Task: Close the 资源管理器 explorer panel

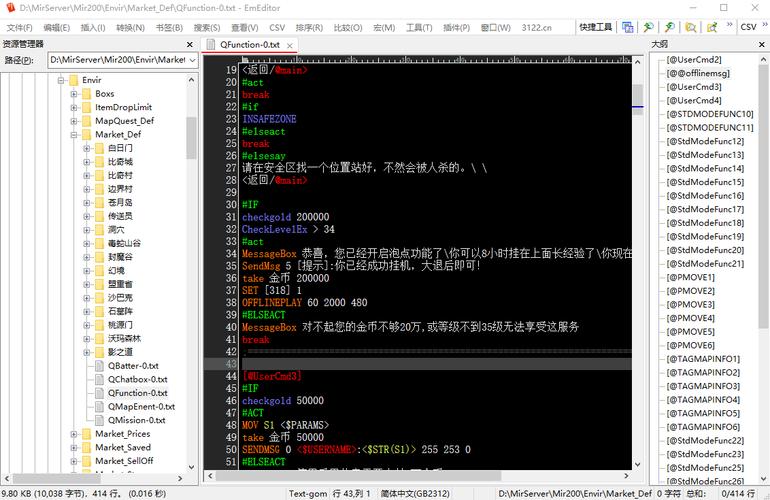Action: 190,44
